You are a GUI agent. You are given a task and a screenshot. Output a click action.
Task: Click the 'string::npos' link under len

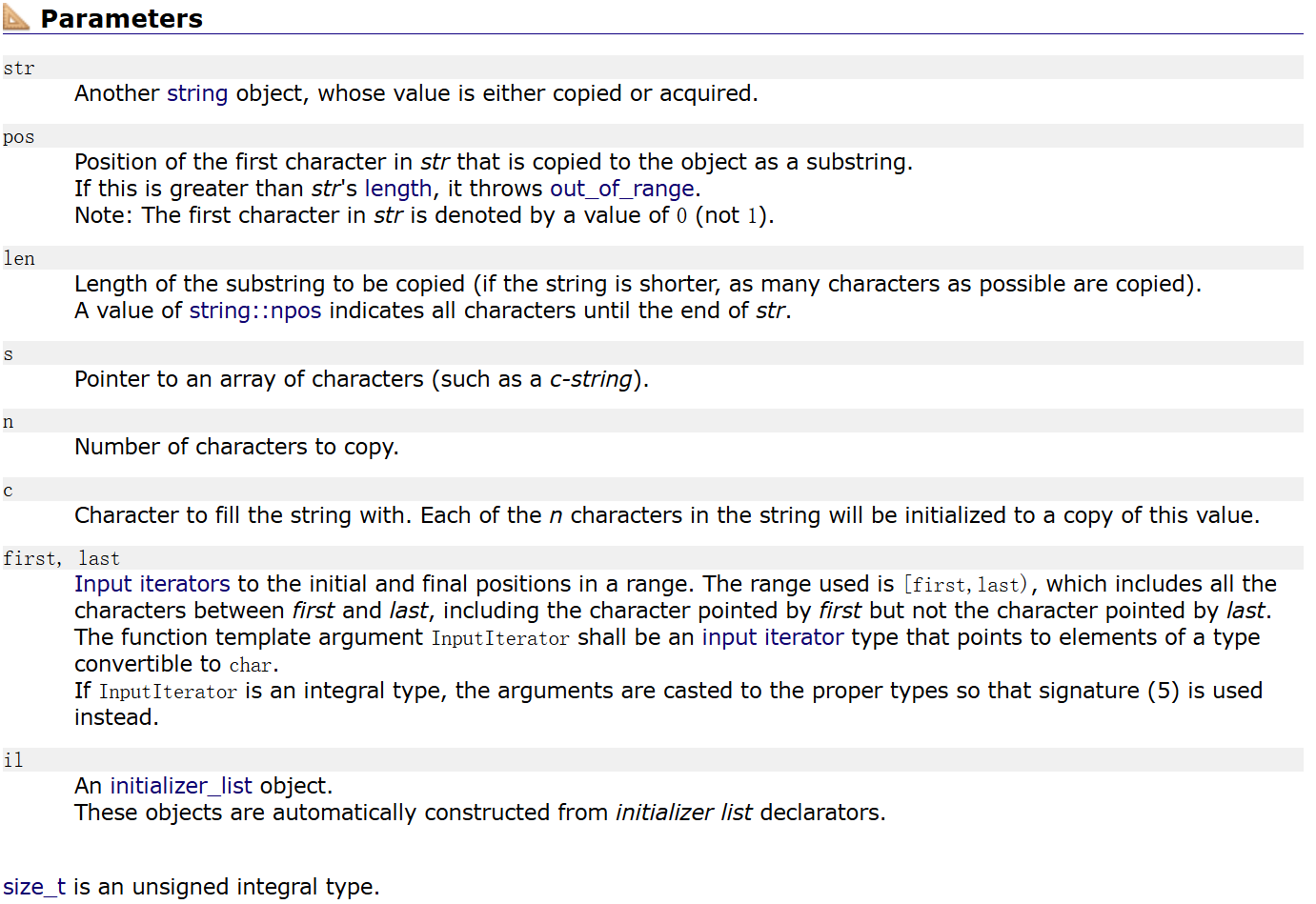click(255, 311)
